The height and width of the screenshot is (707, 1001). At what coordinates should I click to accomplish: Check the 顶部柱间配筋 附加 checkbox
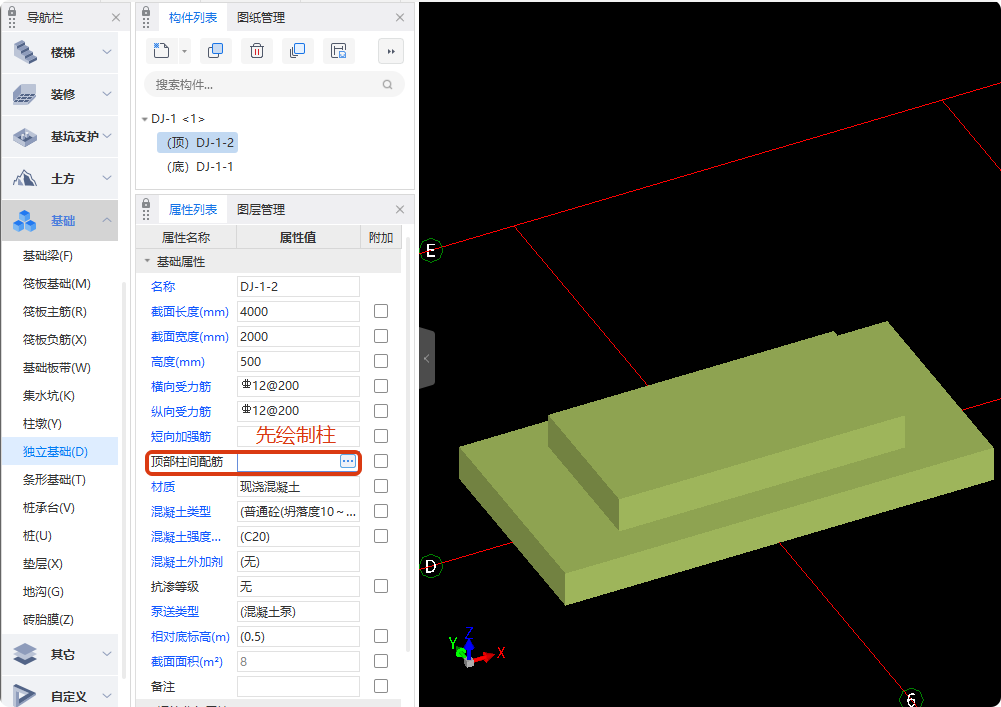(x=381, y=460)
